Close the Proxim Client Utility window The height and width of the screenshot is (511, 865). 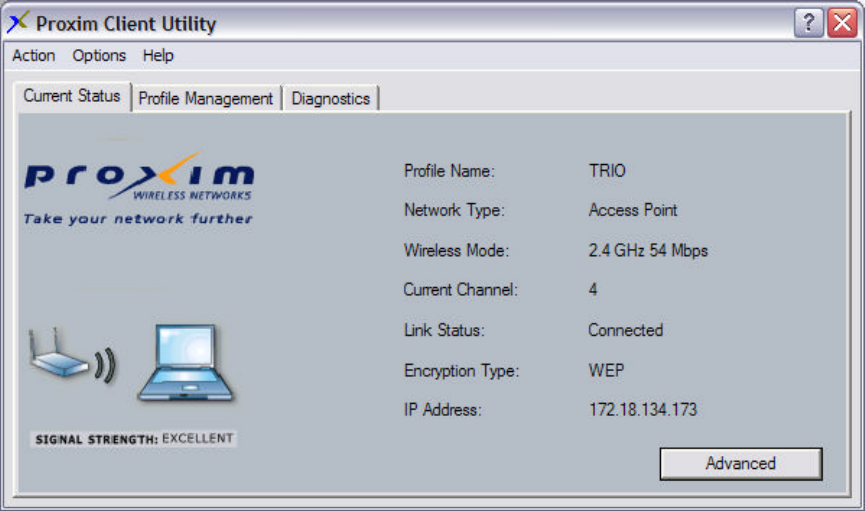(842, 23)
